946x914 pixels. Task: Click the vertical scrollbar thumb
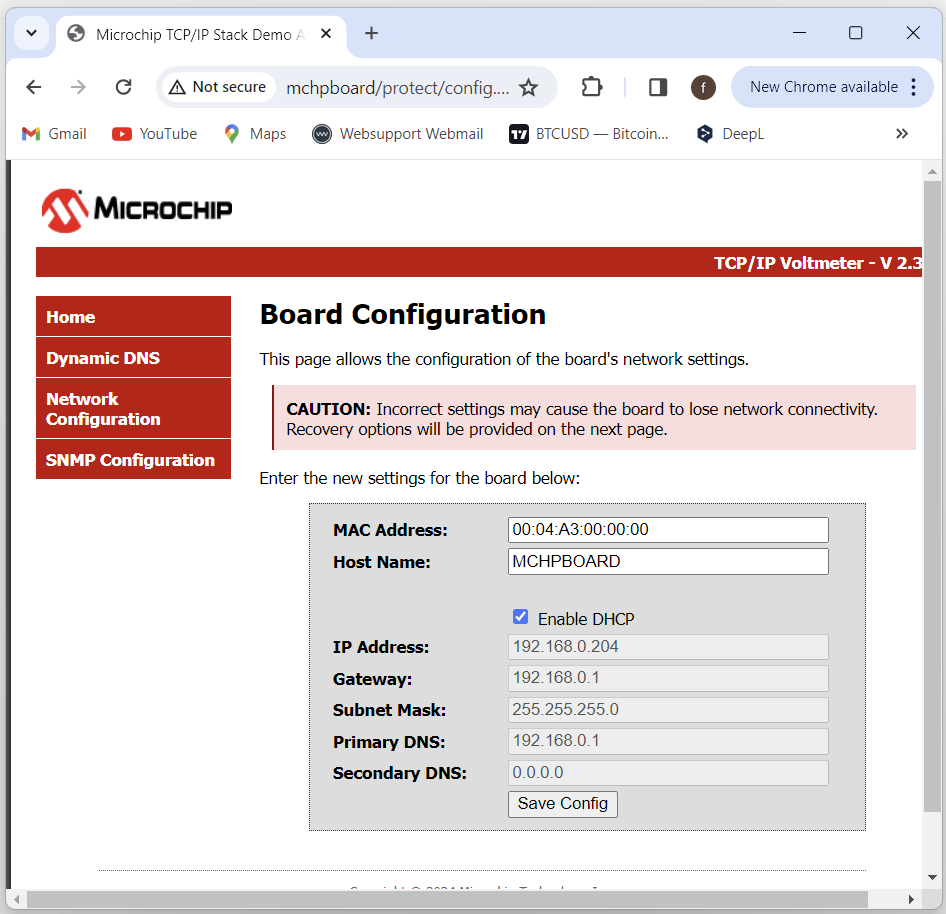[x=932, y=495]
